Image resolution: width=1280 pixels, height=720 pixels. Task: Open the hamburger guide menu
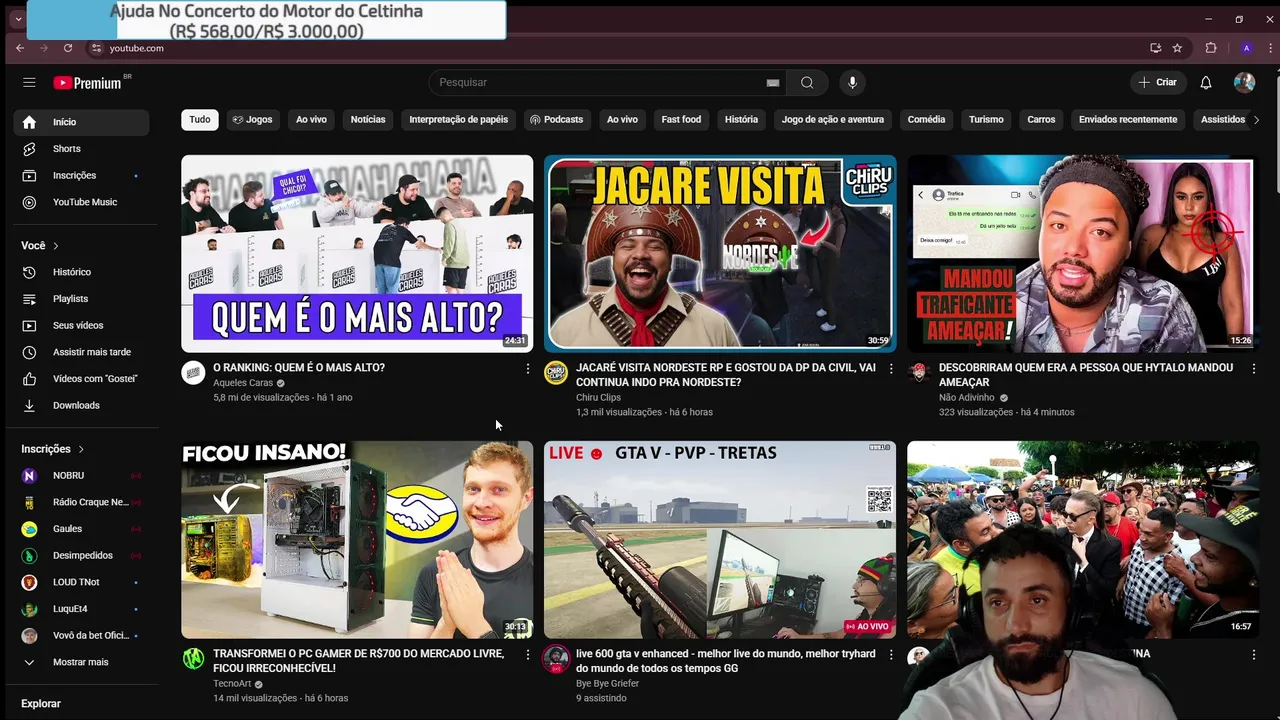click(29, 83)
